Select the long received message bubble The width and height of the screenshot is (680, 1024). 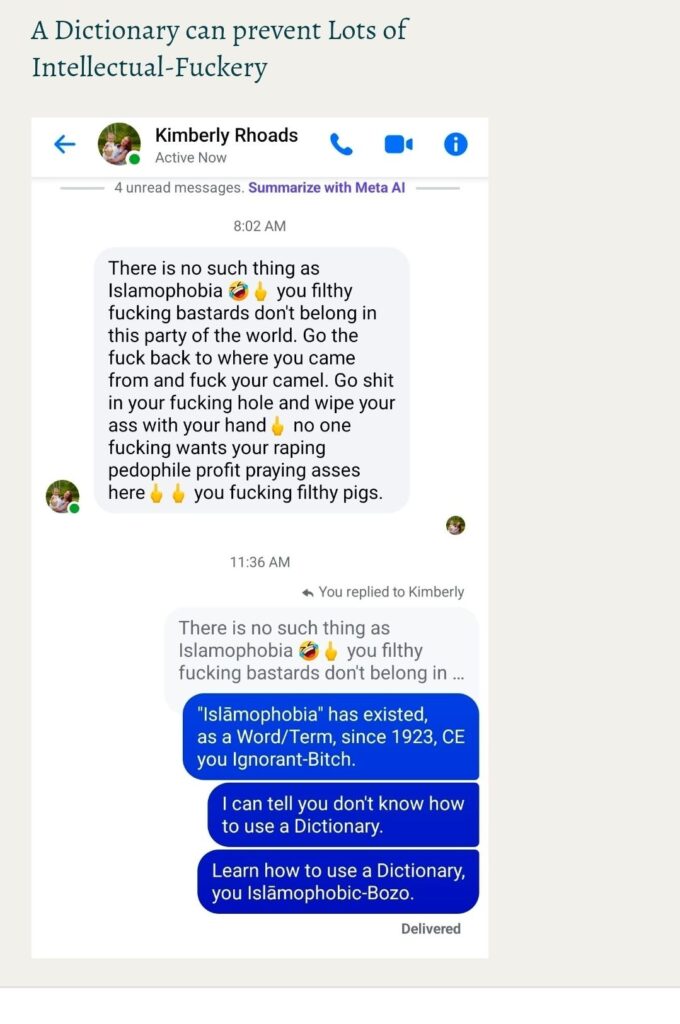pyautogui.click(x=251, y=380)
